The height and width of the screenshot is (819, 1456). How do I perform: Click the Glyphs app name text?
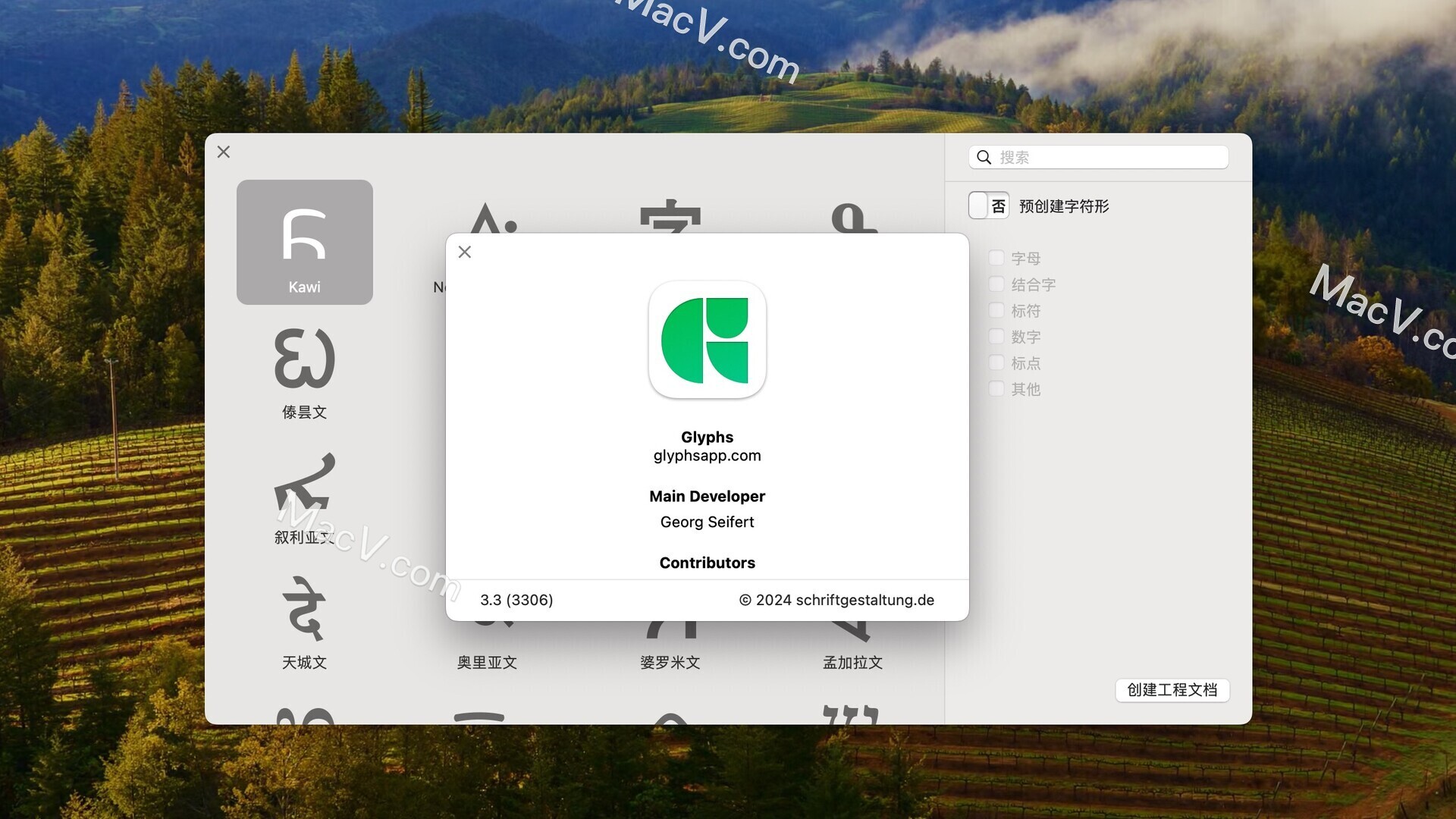click(707, 437)
